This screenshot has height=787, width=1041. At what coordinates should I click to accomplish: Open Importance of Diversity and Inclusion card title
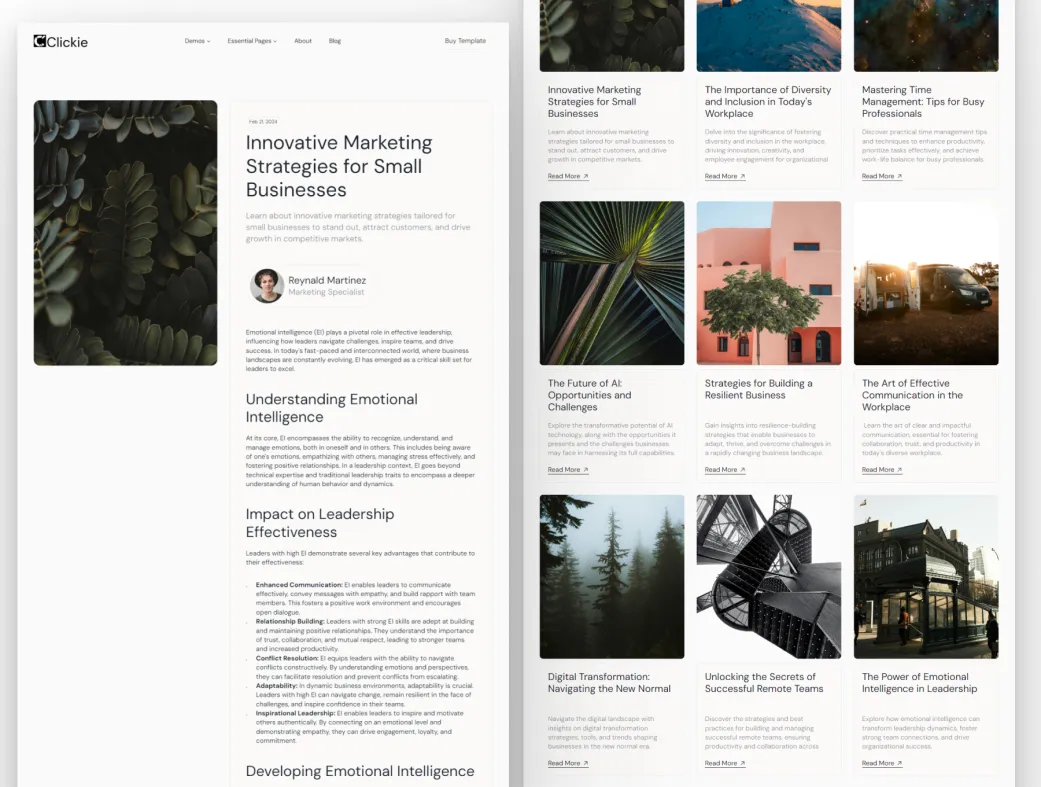pos(767,102)
